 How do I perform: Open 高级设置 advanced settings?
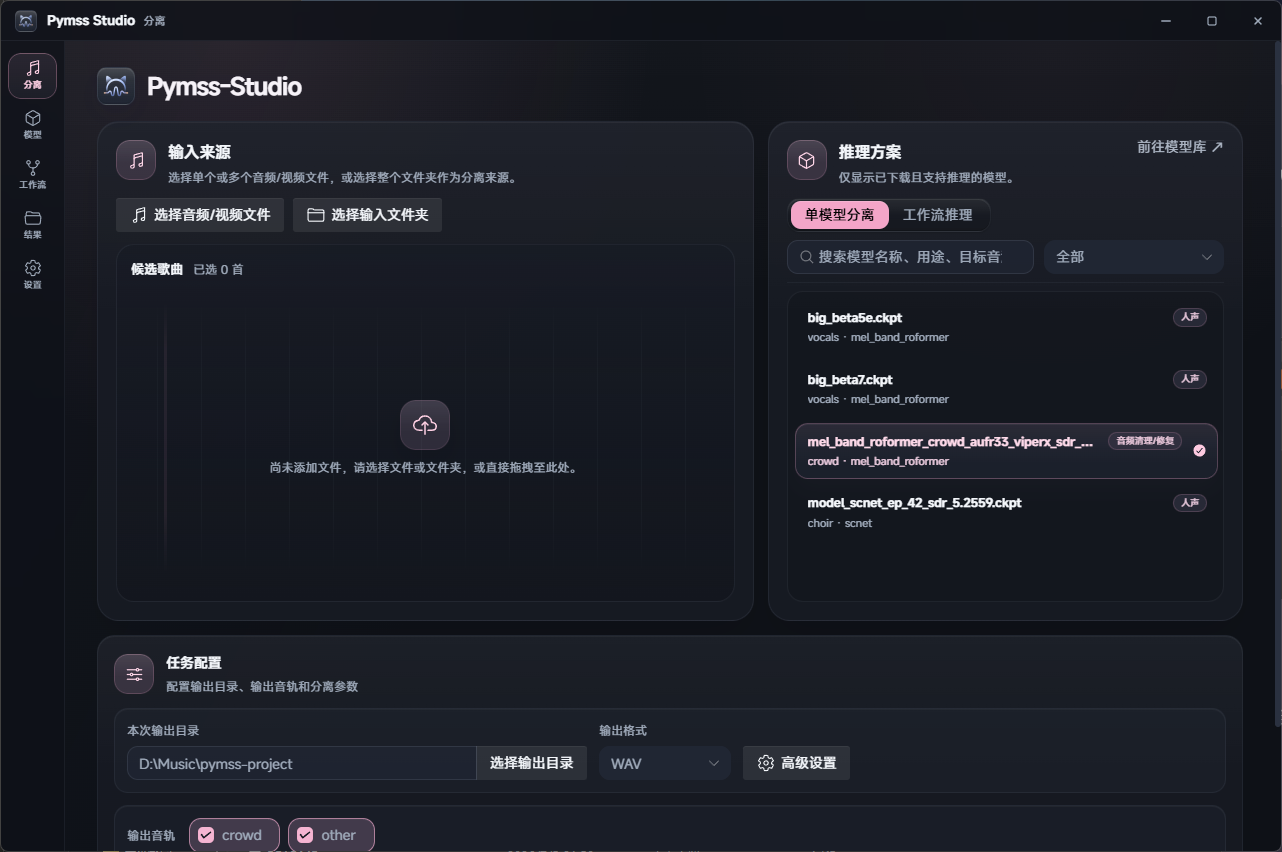click(x=796, y=763)
